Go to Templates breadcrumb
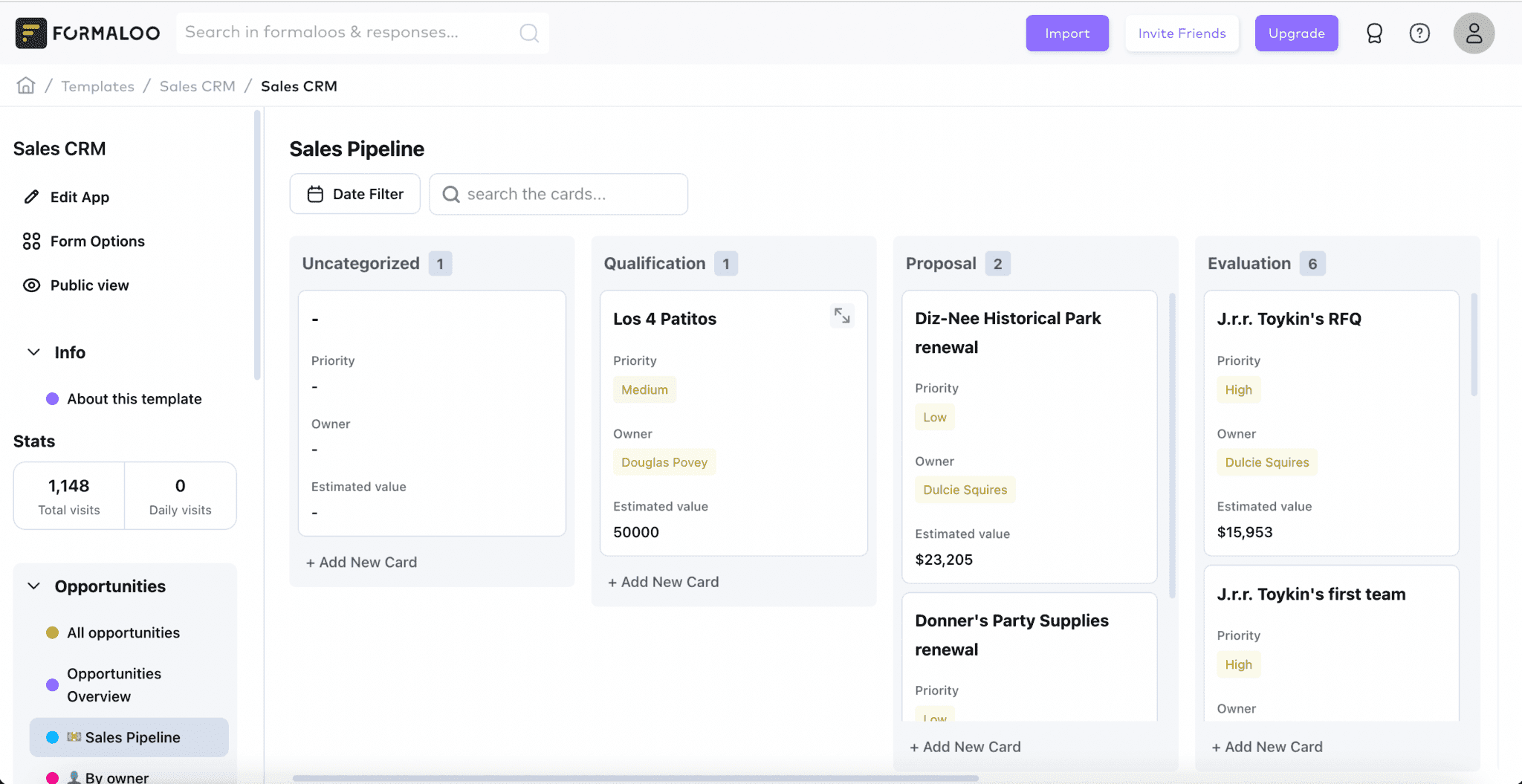The image size is (1522, 784). [97, 86]
